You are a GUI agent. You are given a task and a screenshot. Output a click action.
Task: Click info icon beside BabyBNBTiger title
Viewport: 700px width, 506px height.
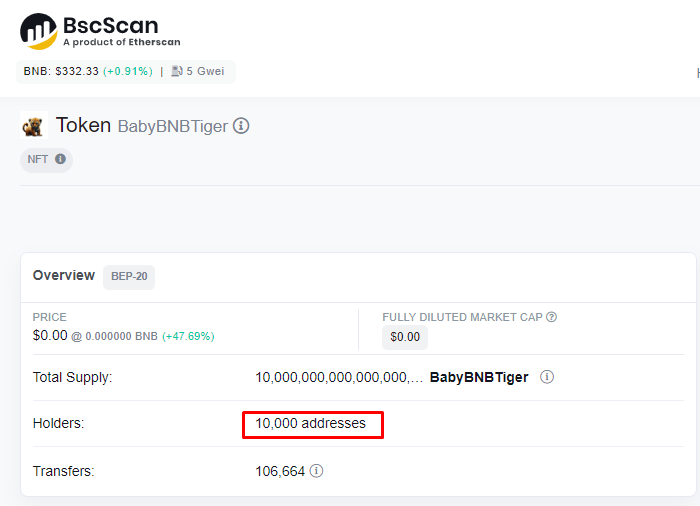click(x=242, y=125)
